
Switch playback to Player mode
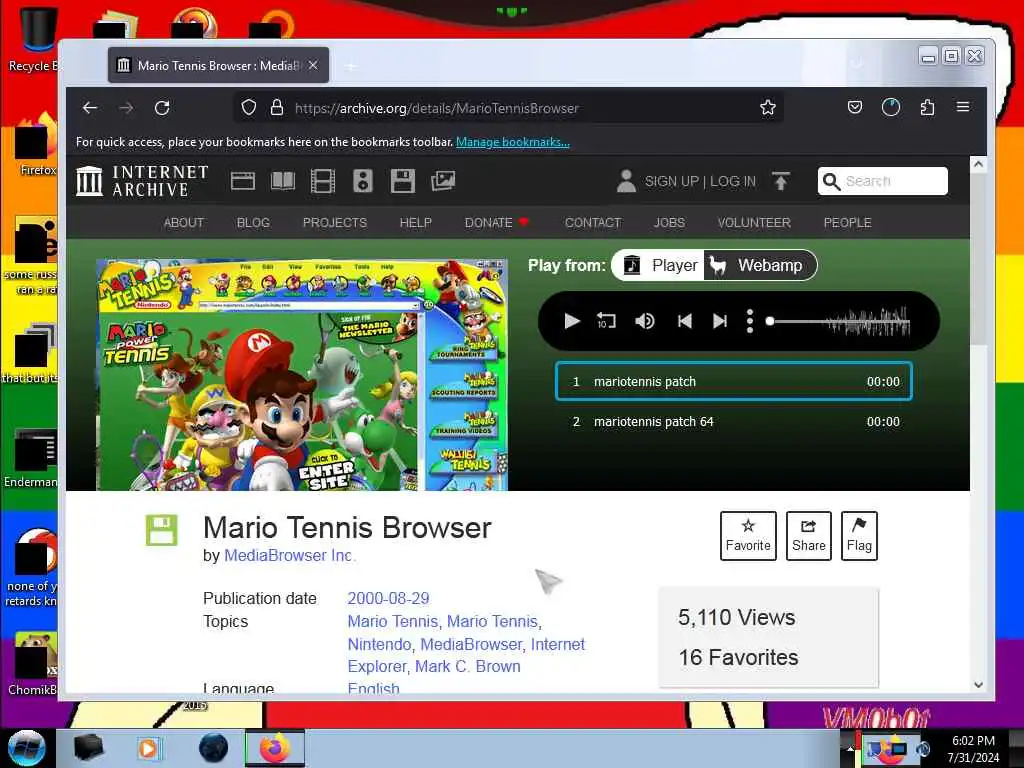pos(660,265)
